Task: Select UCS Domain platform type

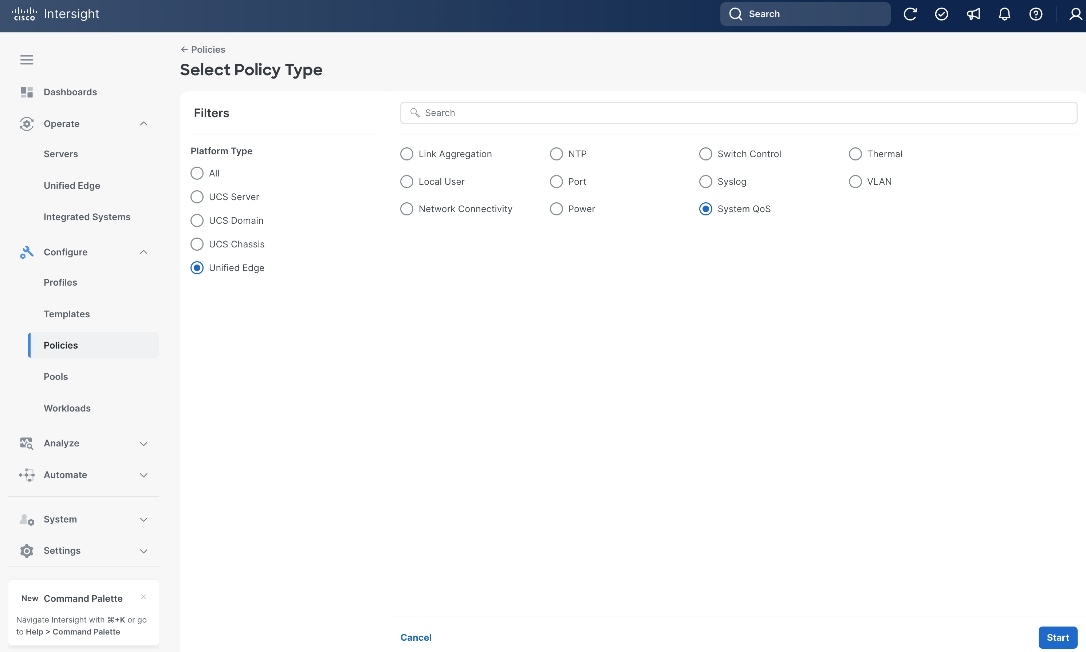Action: pyautogui.click(x=197, y=220)
